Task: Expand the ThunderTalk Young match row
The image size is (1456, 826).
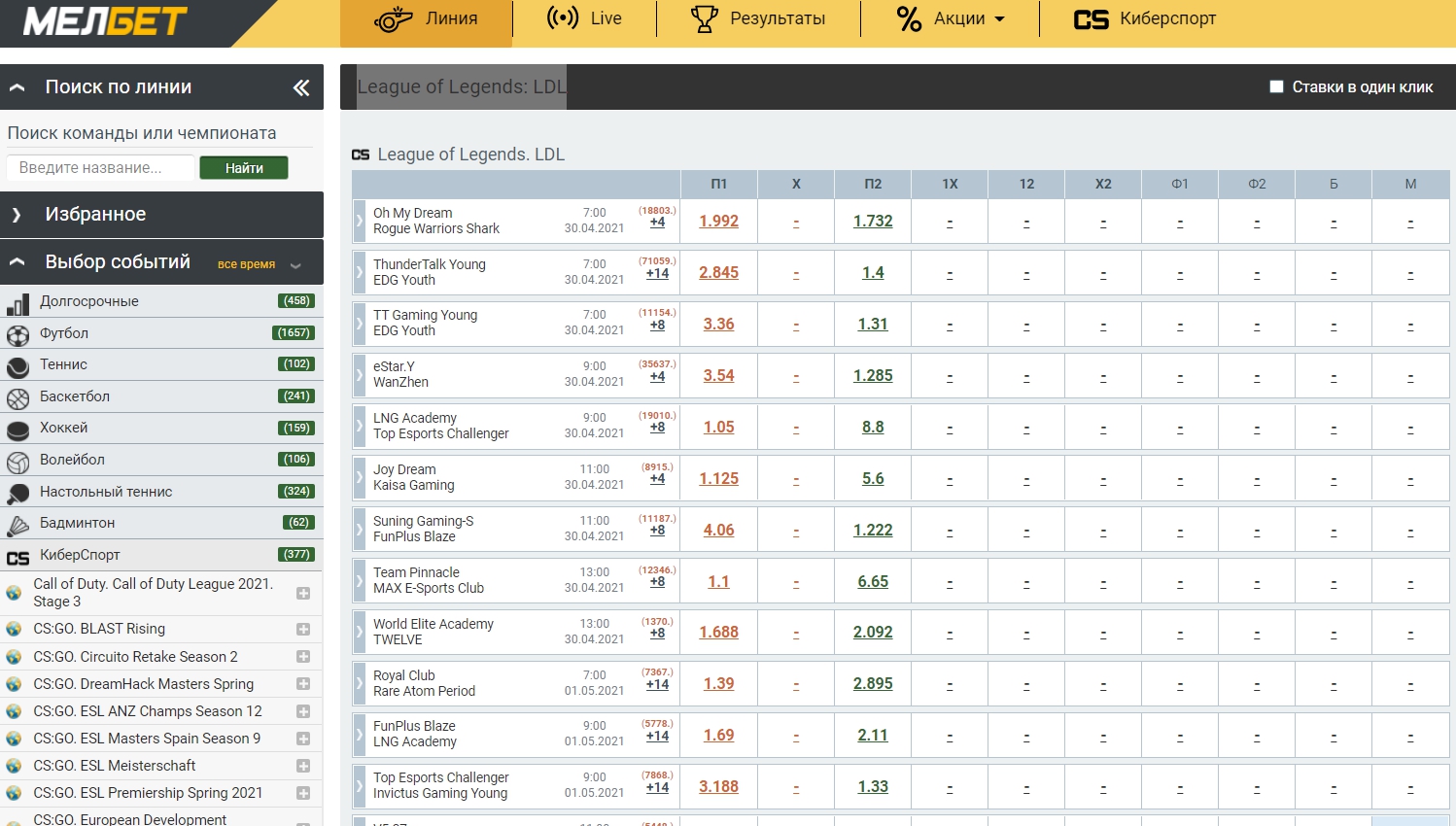Action: 359,272
